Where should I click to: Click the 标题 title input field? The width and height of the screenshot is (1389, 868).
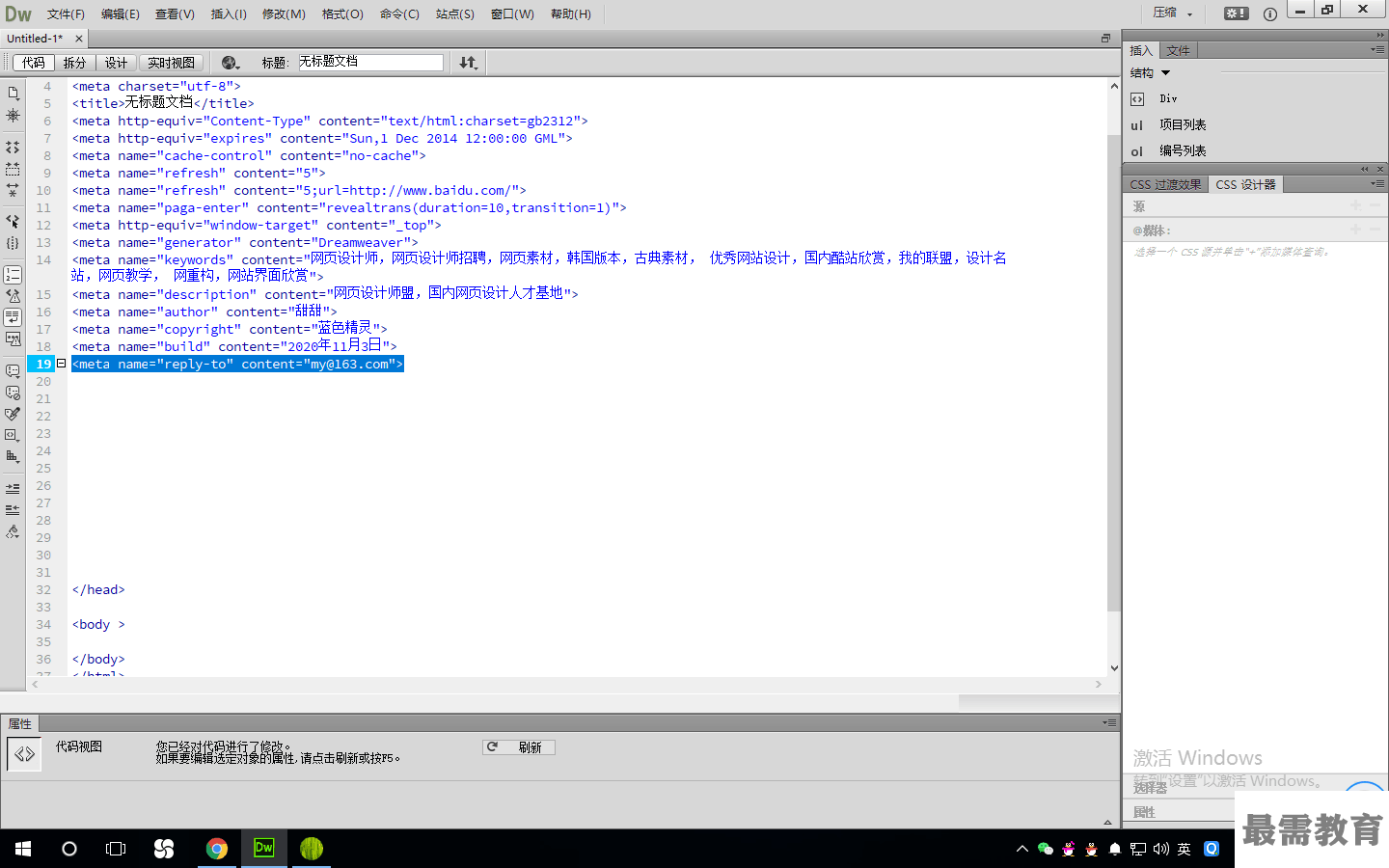coord(370,63)
